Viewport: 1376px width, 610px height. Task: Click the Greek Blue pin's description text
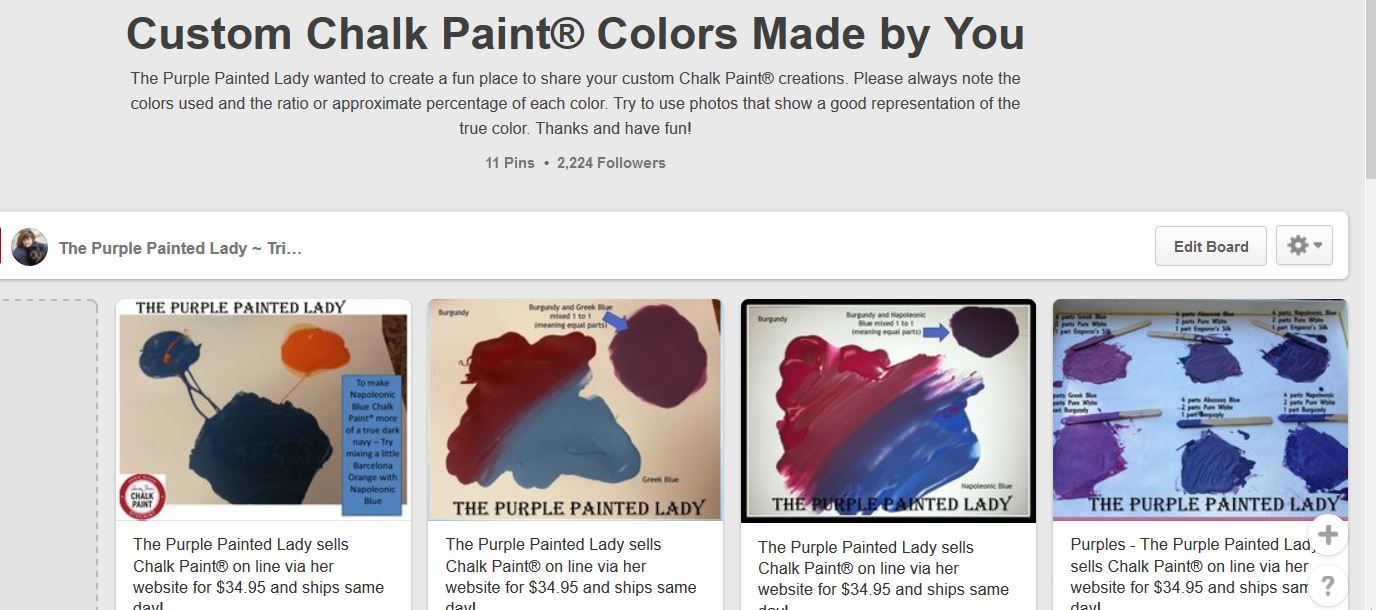coord(570,574)
